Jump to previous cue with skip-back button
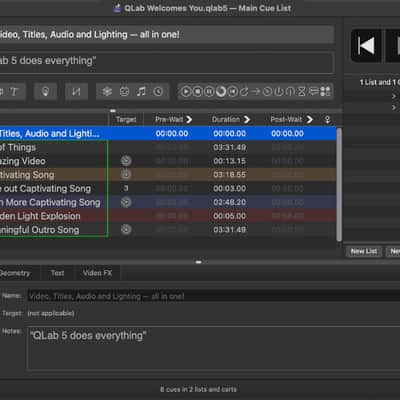The height and width of the screenshot is (400, 400). click(x=366, y=46)
